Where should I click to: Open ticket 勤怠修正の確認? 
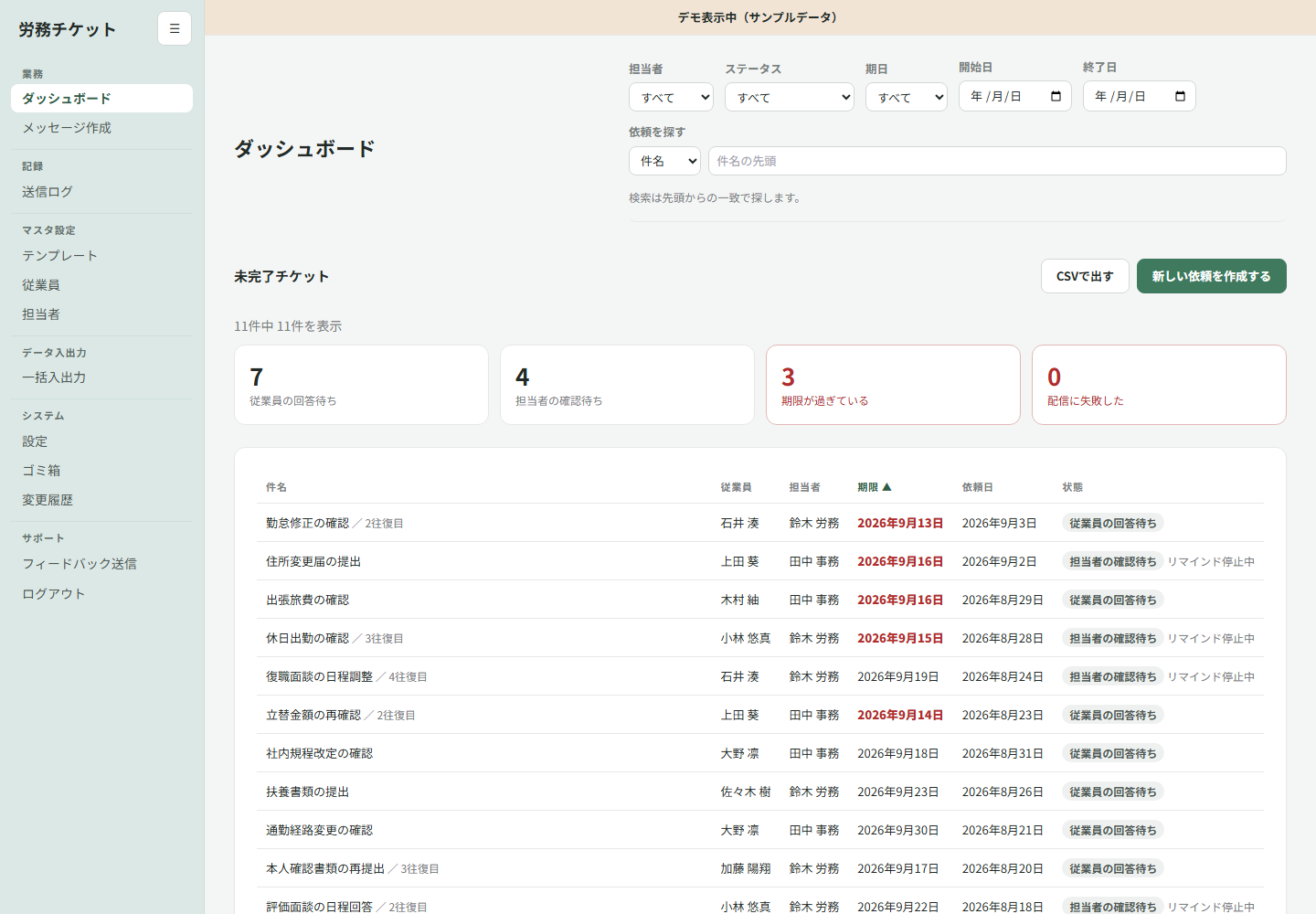tap(307, 523)
